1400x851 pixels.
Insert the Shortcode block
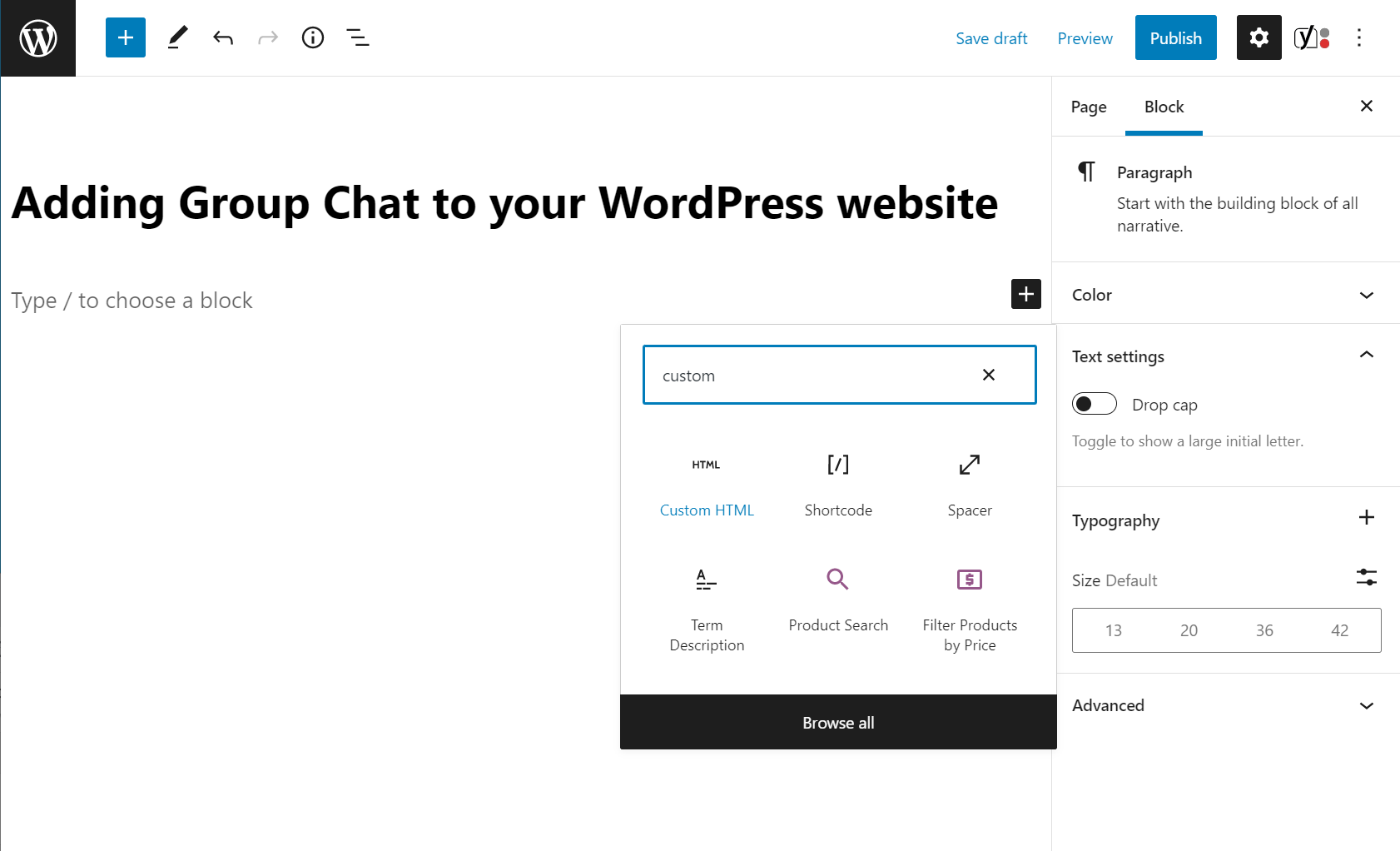tap(838, 486)
